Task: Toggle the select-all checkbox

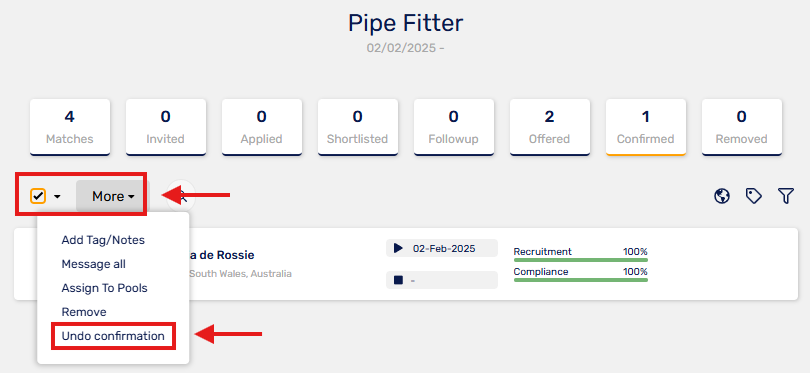Action: click(38, 196)
